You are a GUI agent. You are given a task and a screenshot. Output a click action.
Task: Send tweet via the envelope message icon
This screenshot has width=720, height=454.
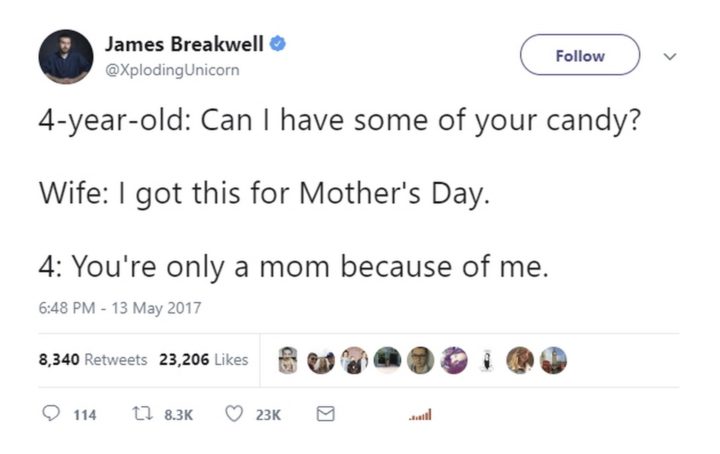(325, 414)
